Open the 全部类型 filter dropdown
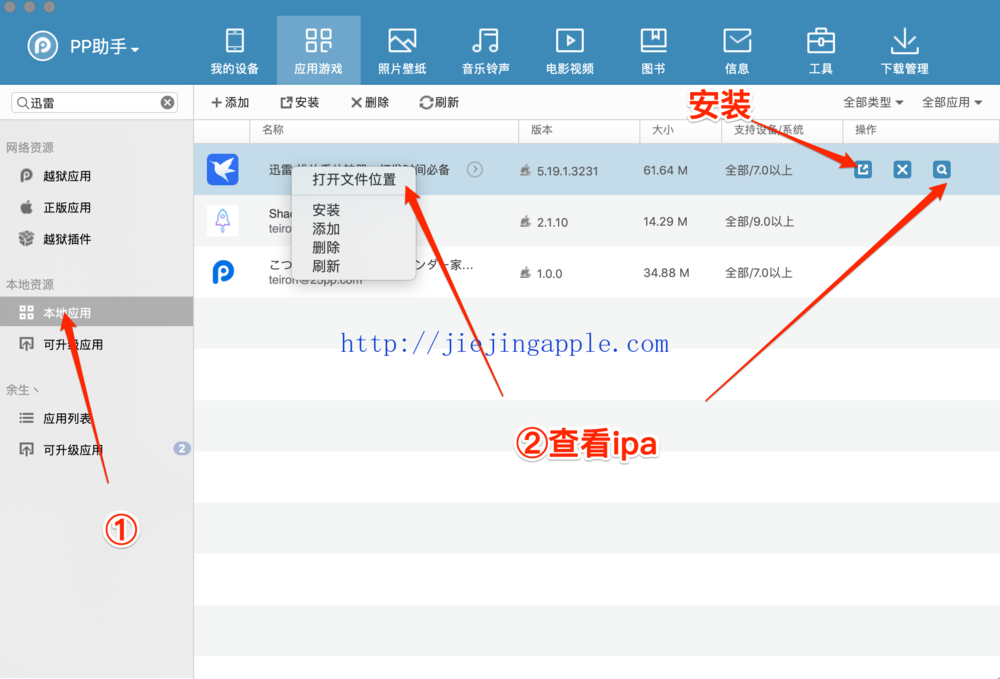The image size is (1000, 679). (873, 103)
